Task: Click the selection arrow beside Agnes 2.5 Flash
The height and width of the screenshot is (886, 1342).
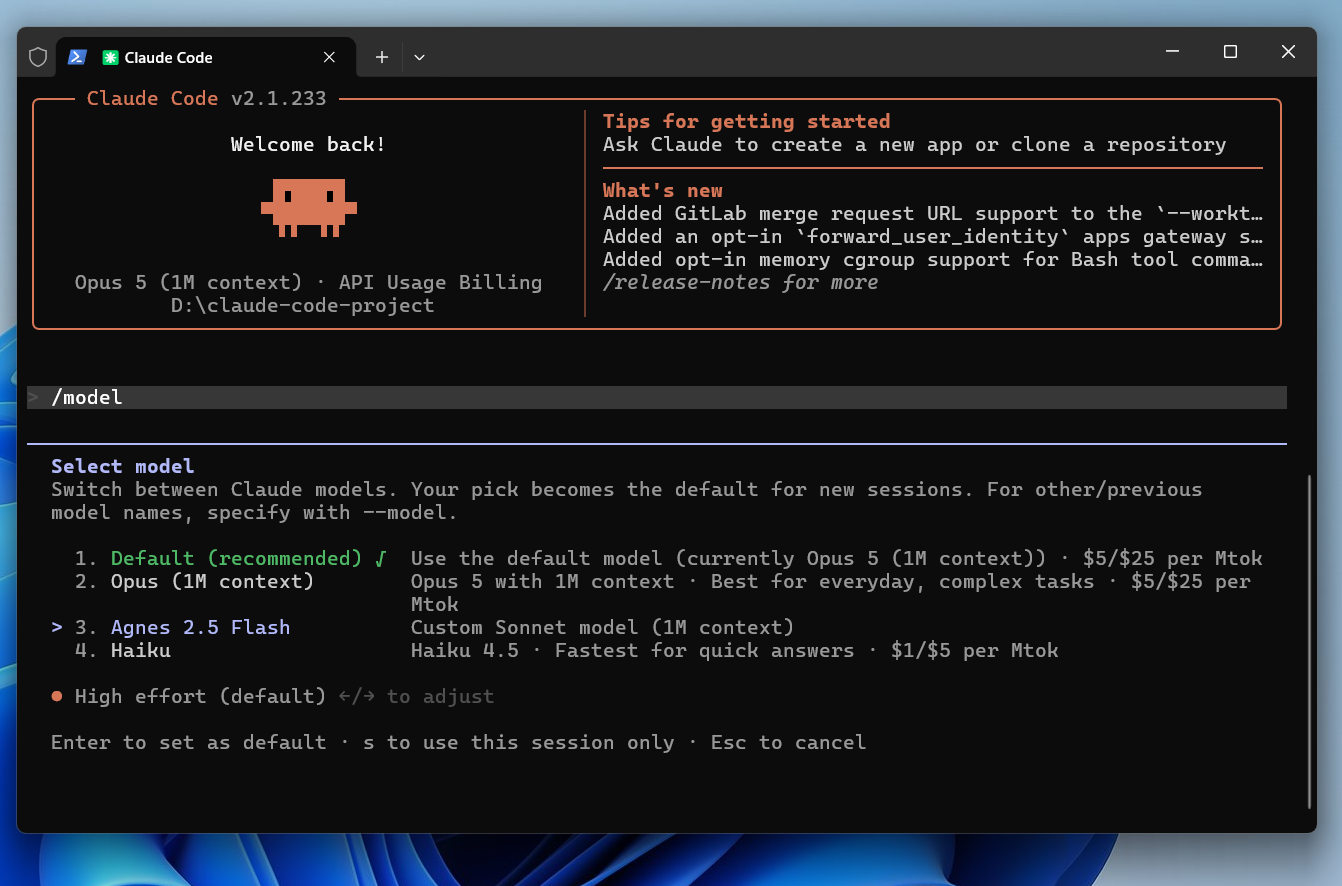Action: [x=57, y=627]
